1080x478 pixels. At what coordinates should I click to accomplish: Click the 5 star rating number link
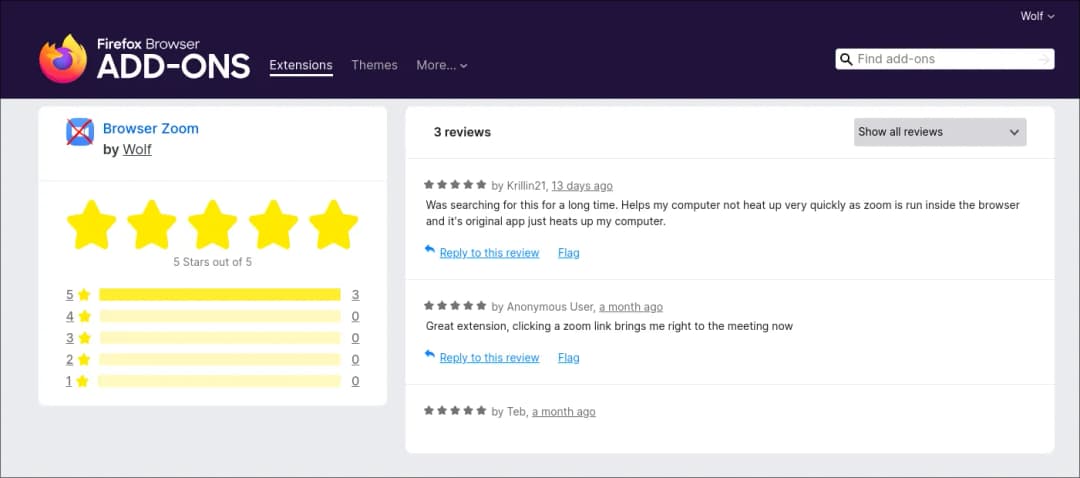(70, 295)
